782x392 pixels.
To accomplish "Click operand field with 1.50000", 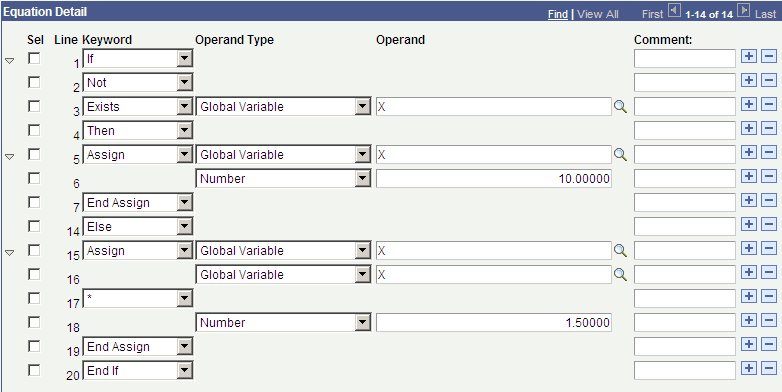I will pyautogui.click(x=494, y=322).
